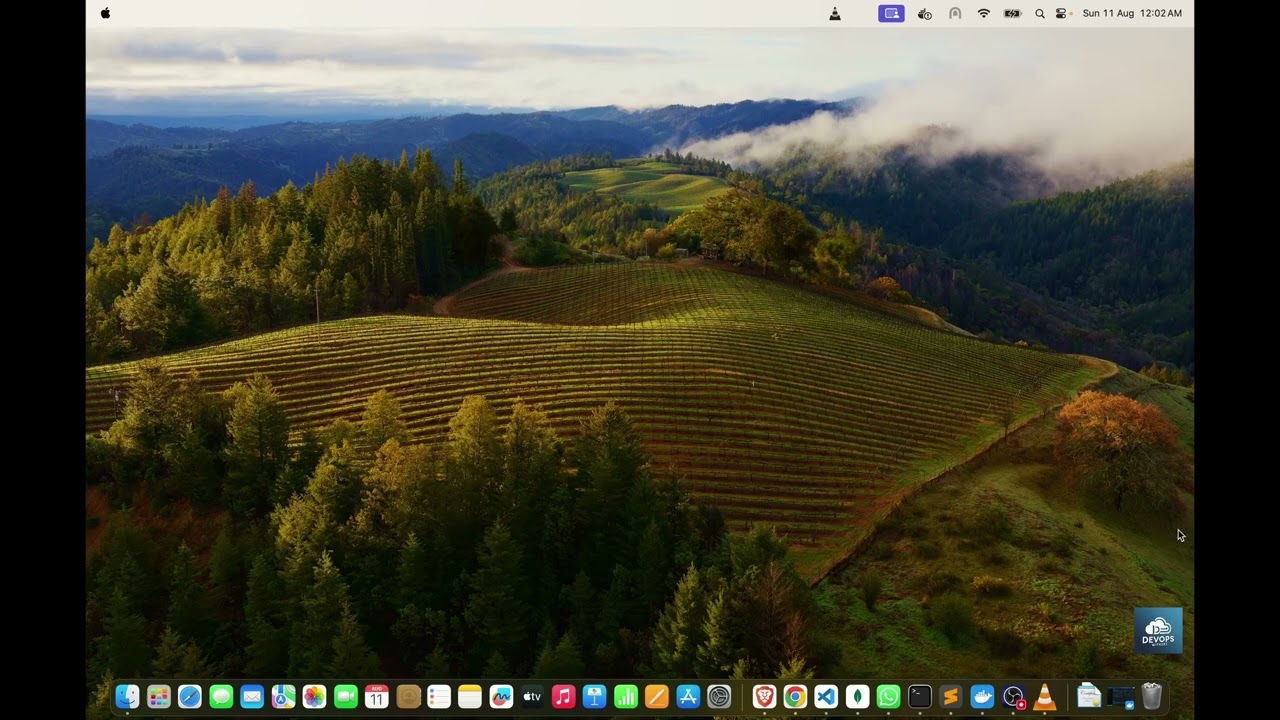Launch Safari from the Dock
This screenshot has width=1280, height=720.
(189, 697)
